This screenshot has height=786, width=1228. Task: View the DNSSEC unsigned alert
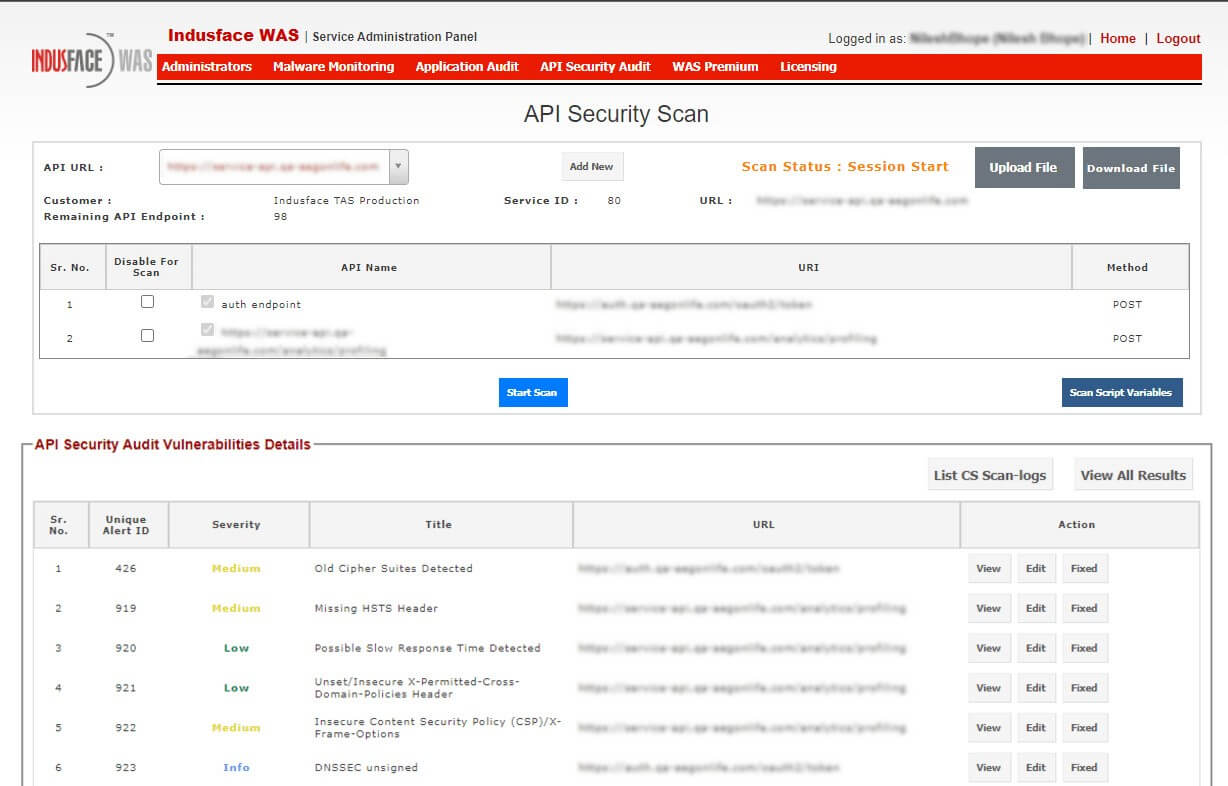pyautogui.click(x=989, y=768)
